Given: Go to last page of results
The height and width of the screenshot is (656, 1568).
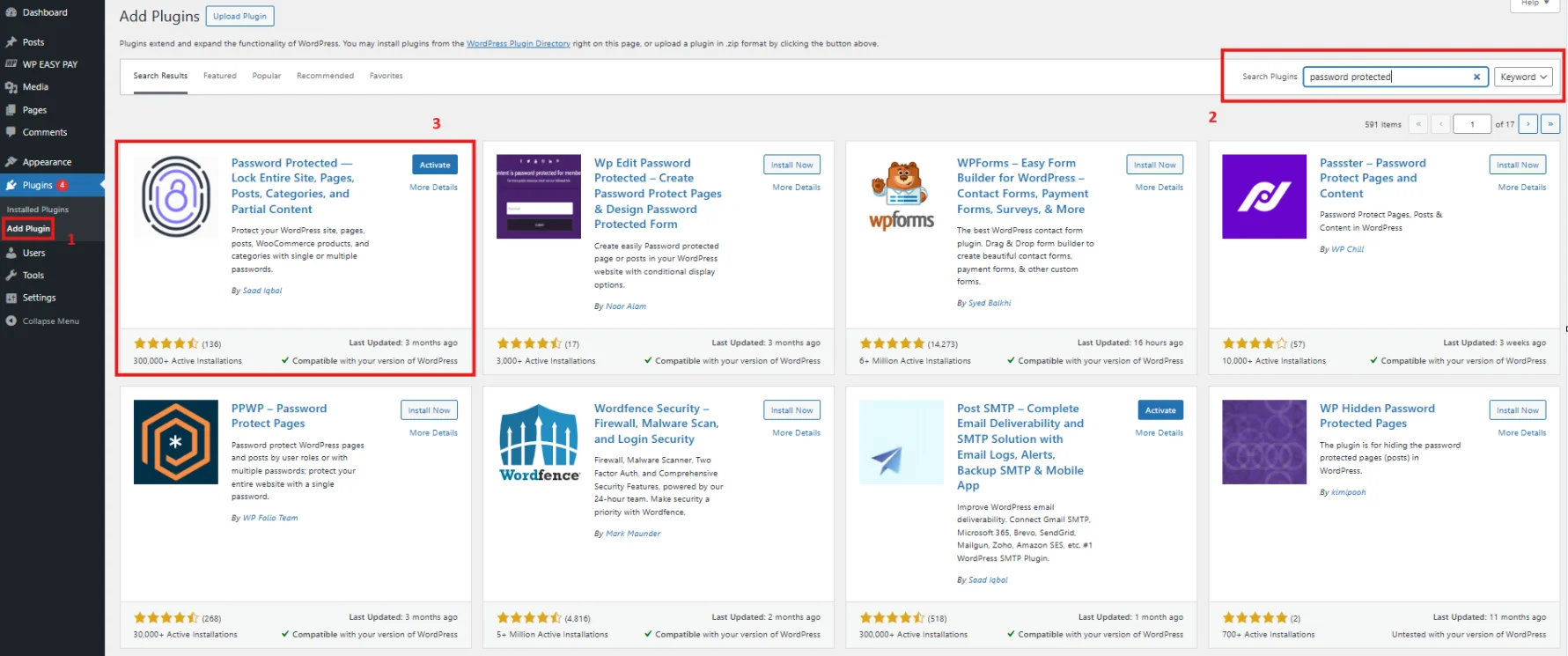Looking at the screenshot, I should coord(1550,124).
